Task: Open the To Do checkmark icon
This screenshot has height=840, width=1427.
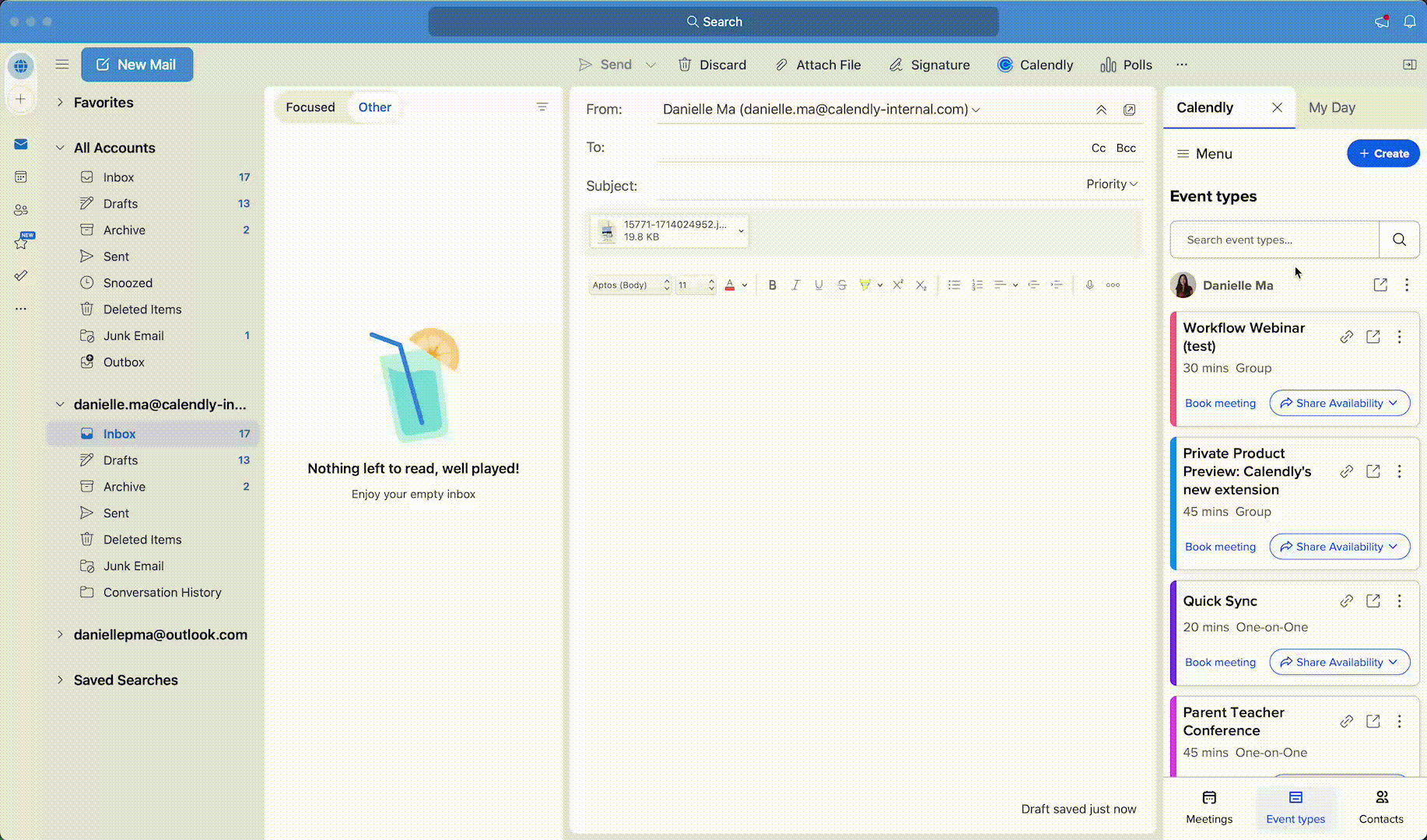Action: pyautogui.click(x=21, y=275)
